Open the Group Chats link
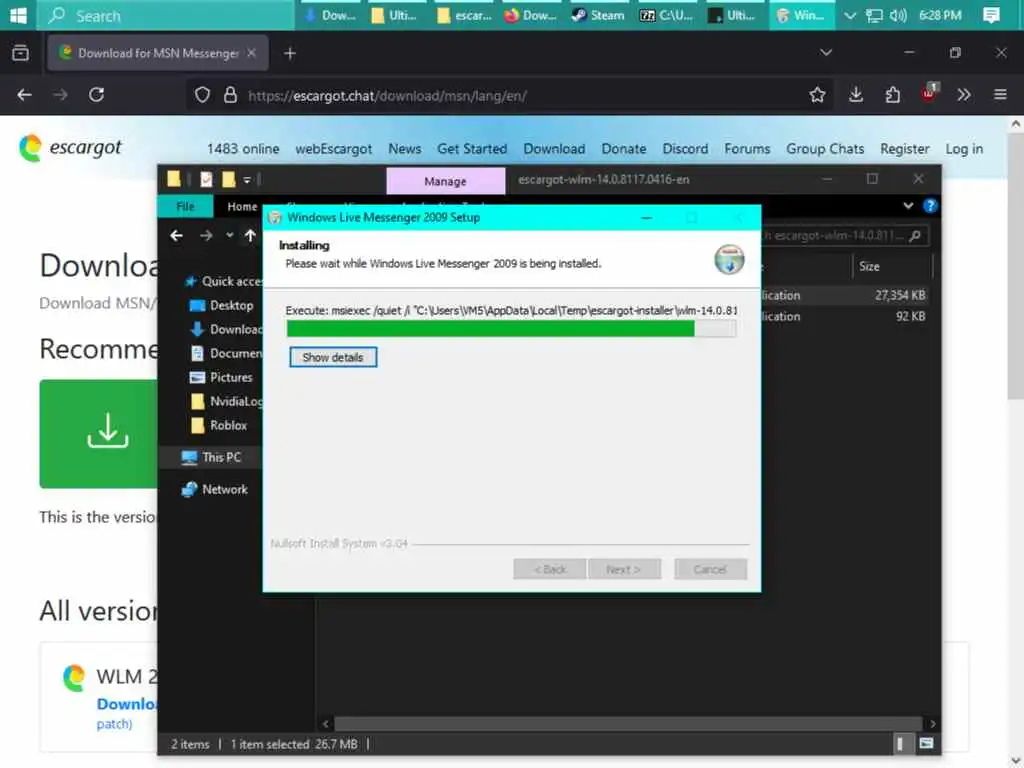 click(x=825, y=149)
